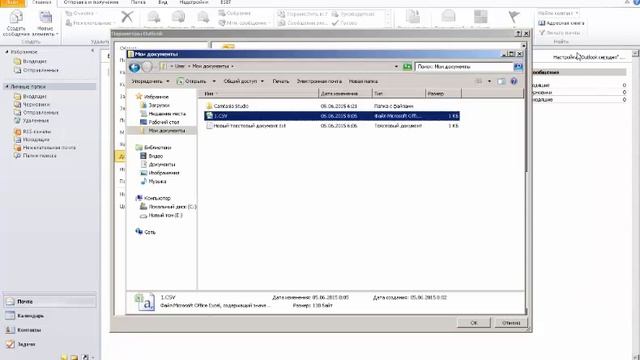Open the address bar history dropdown arrow
This screenshot has height=360, width=640.
click(396, 67)
